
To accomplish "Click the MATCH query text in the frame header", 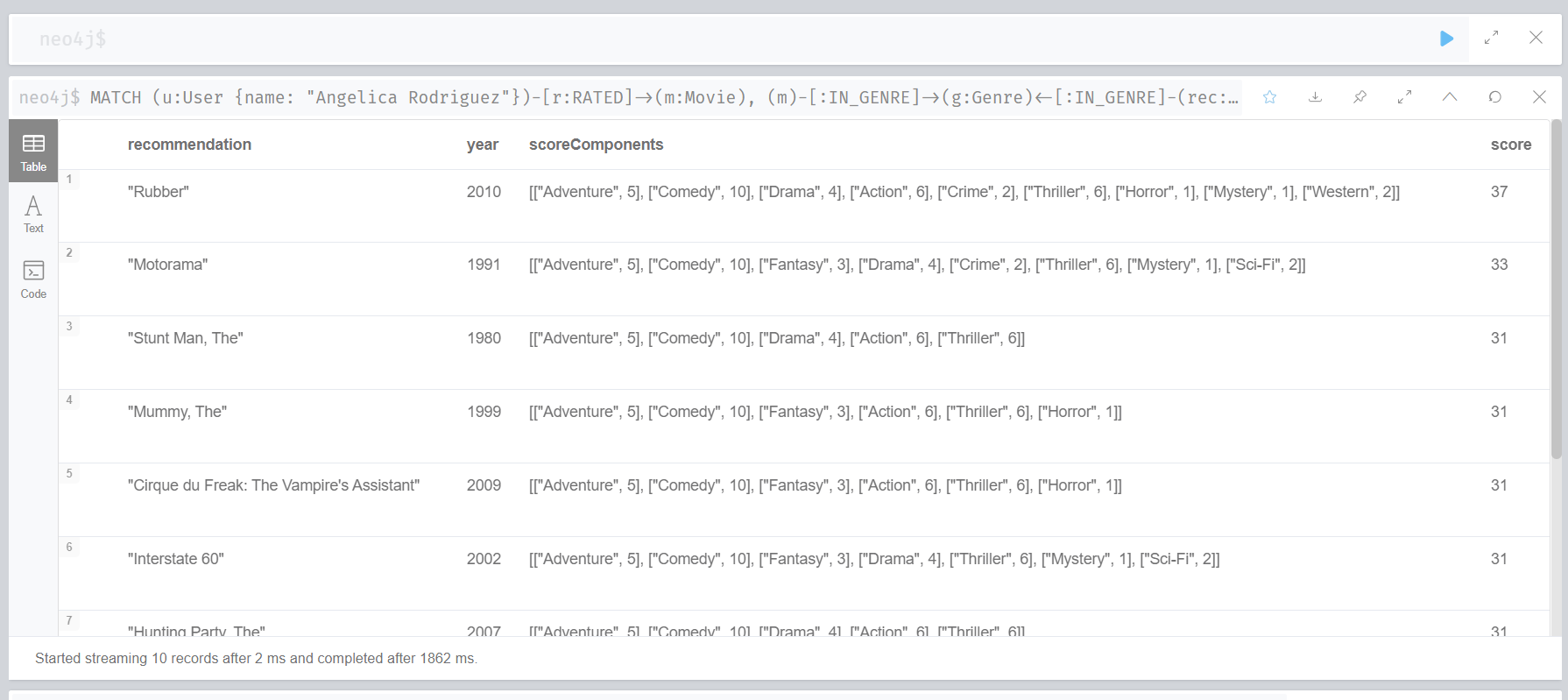I will click(x=664, y=97).
